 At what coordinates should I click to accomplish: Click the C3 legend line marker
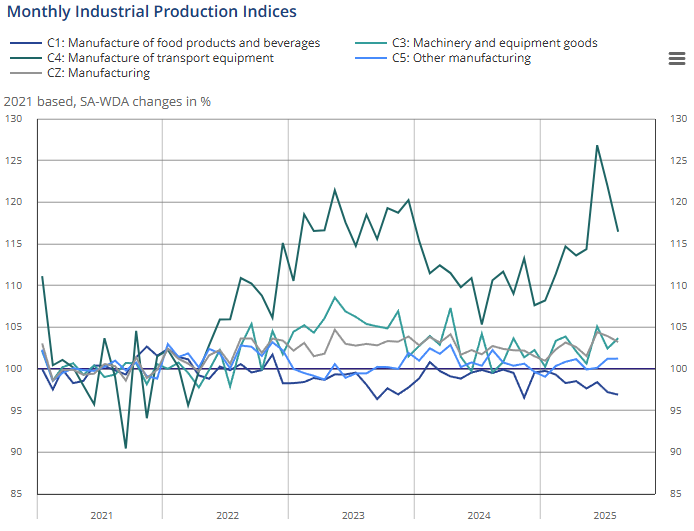tap(371, 43)
